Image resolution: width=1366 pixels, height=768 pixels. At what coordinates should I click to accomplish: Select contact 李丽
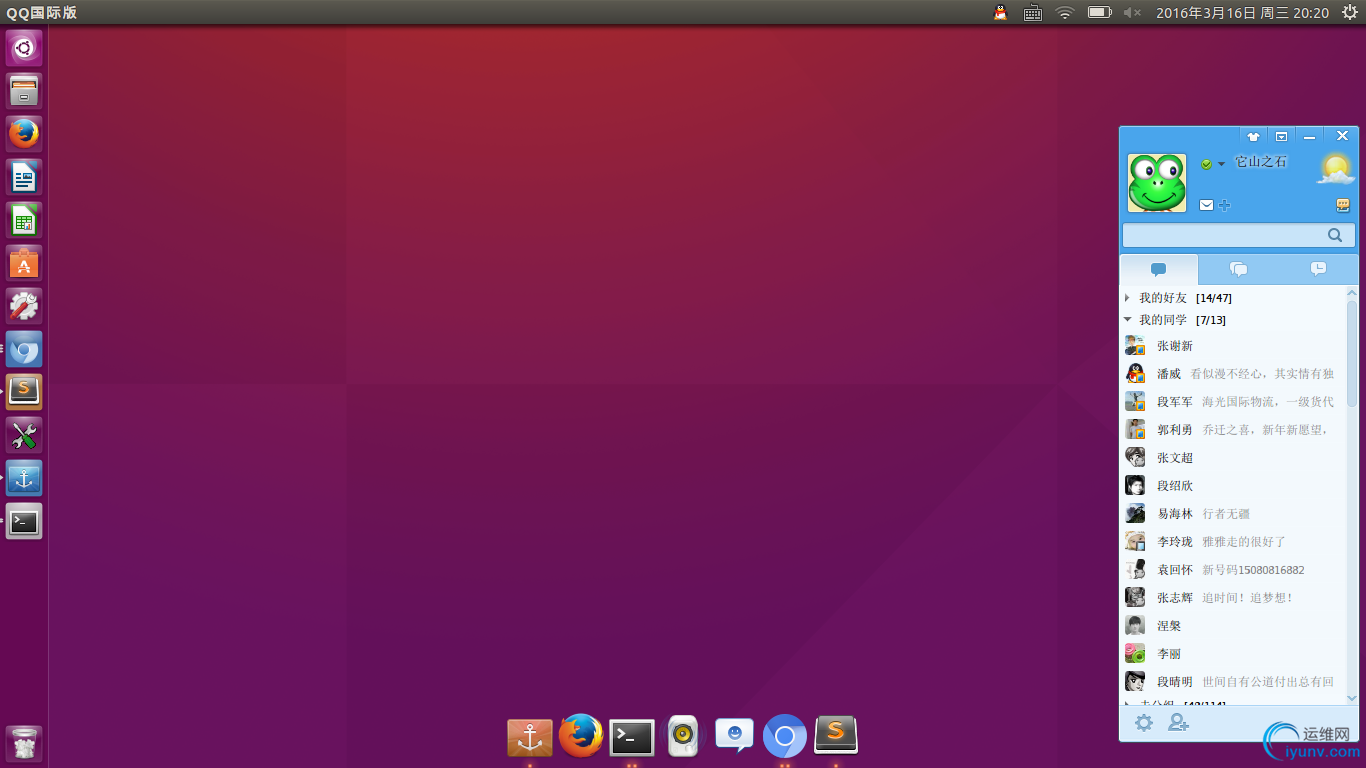tap(1233, 654)
